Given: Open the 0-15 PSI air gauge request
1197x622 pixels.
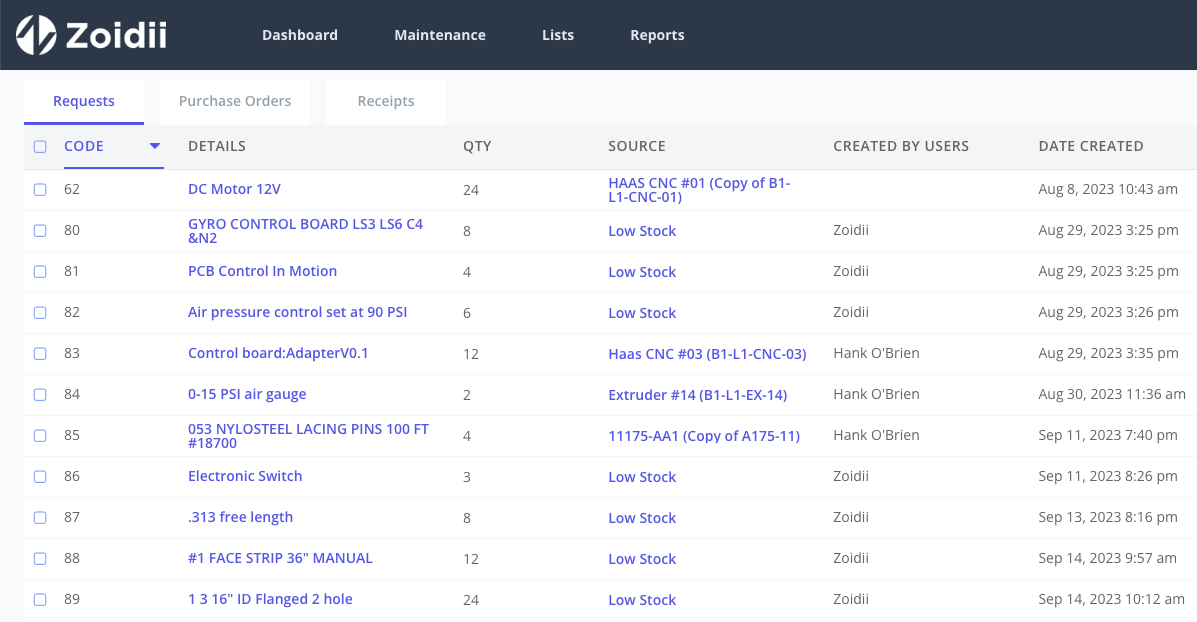Looking at the screenshot, I should (x=247, y=395).
